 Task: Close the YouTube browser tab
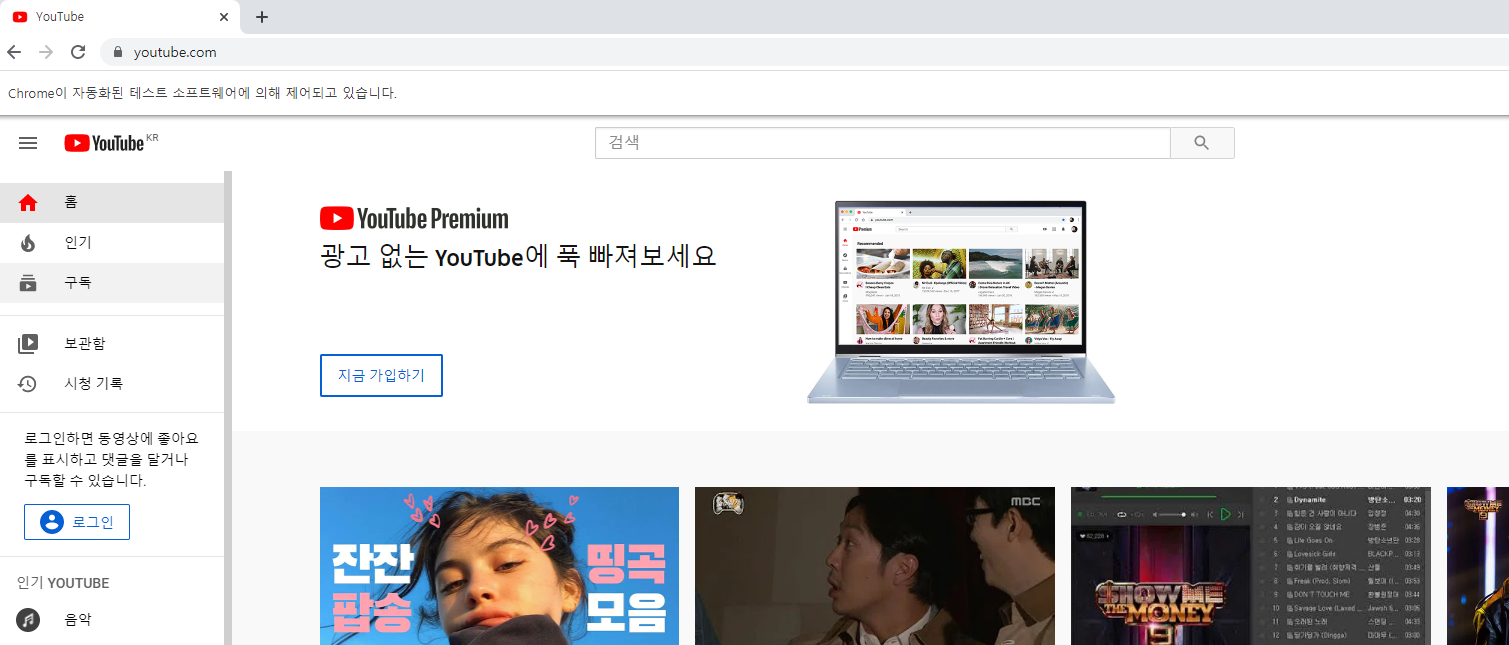click(223, 17)
